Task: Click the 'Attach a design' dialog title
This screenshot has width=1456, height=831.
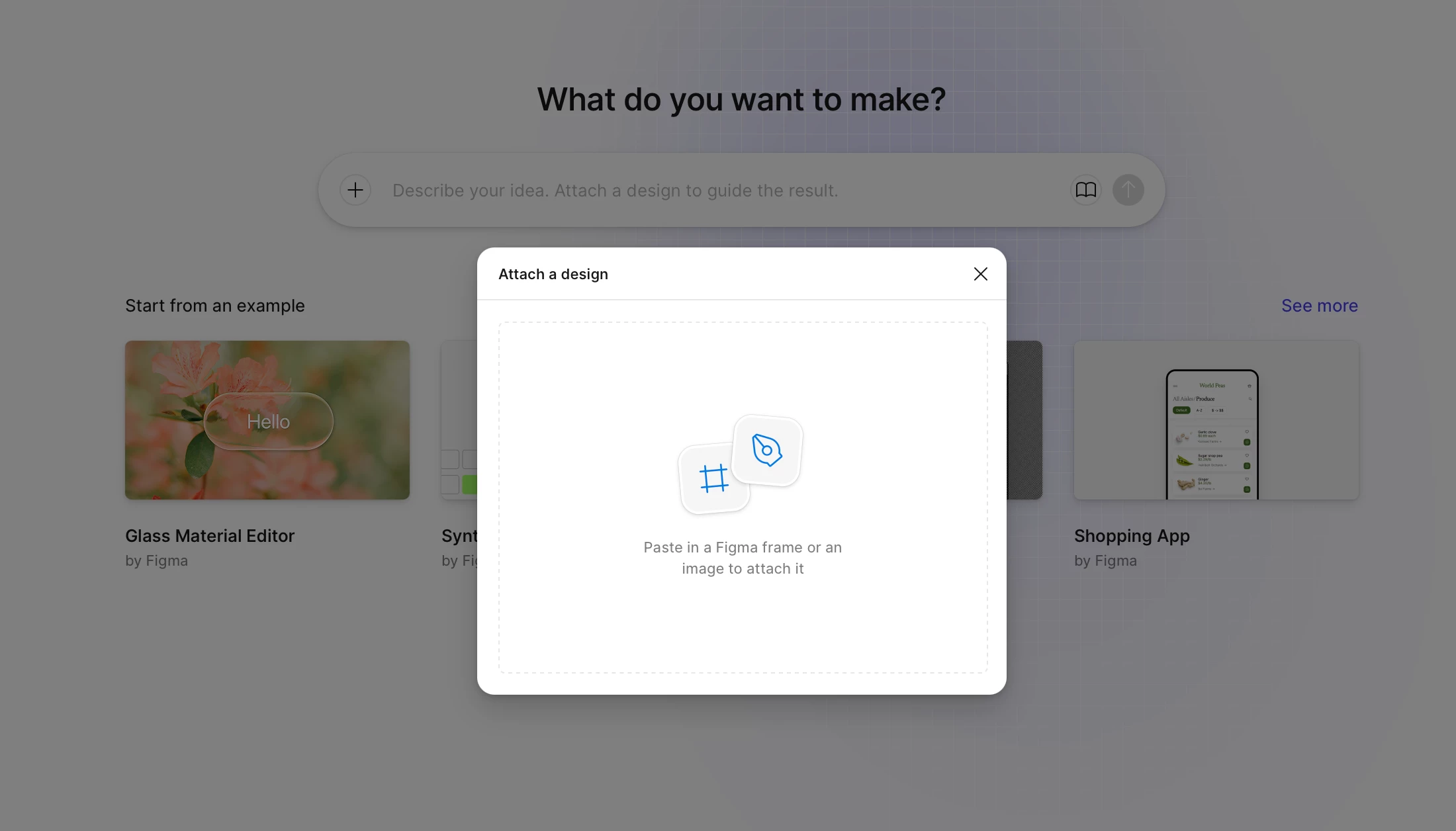Action: [553, 274]
